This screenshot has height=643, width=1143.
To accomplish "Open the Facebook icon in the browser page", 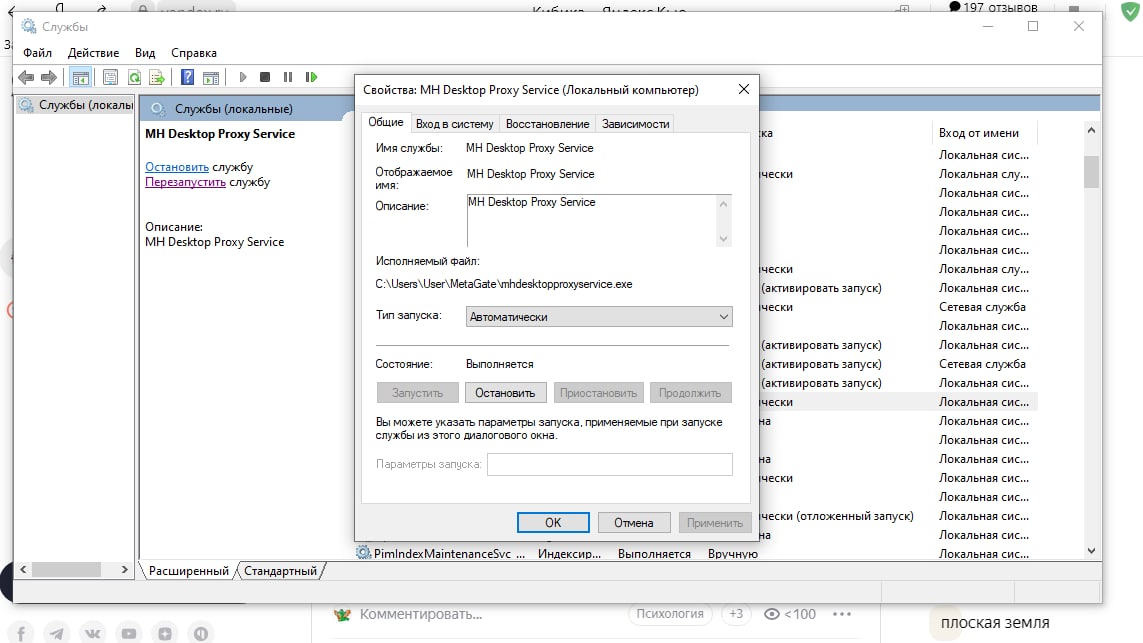I will click(20, 634).
